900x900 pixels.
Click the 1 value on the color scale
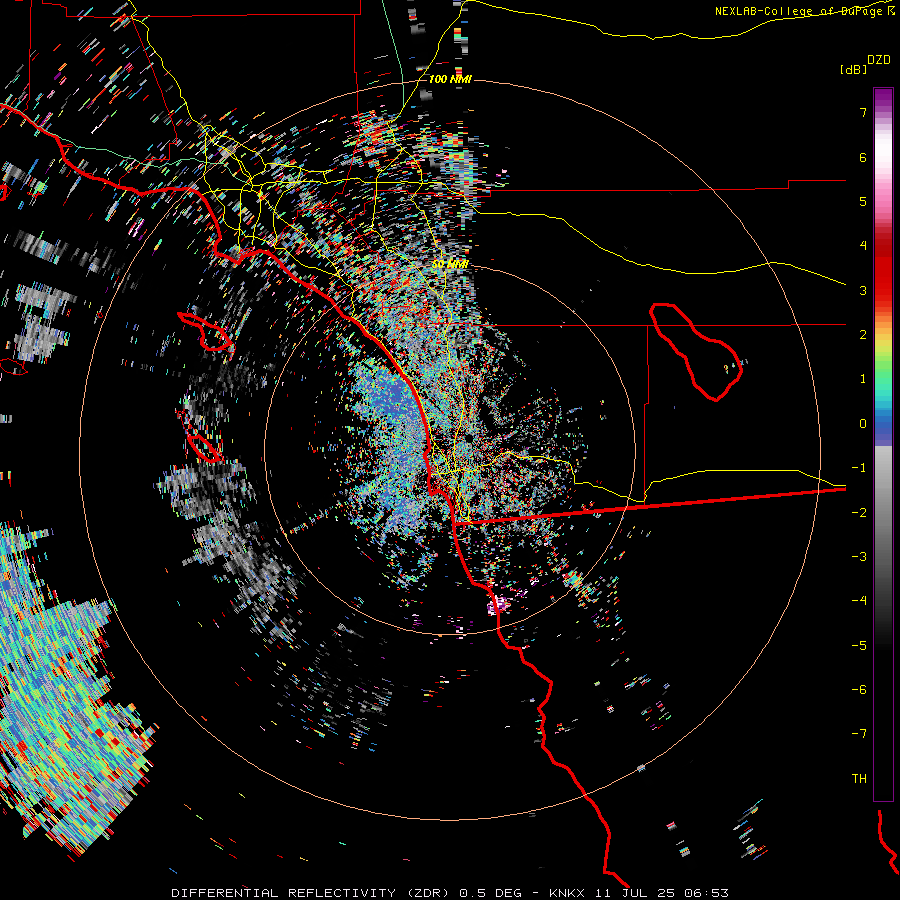click(x=863, y=379)
